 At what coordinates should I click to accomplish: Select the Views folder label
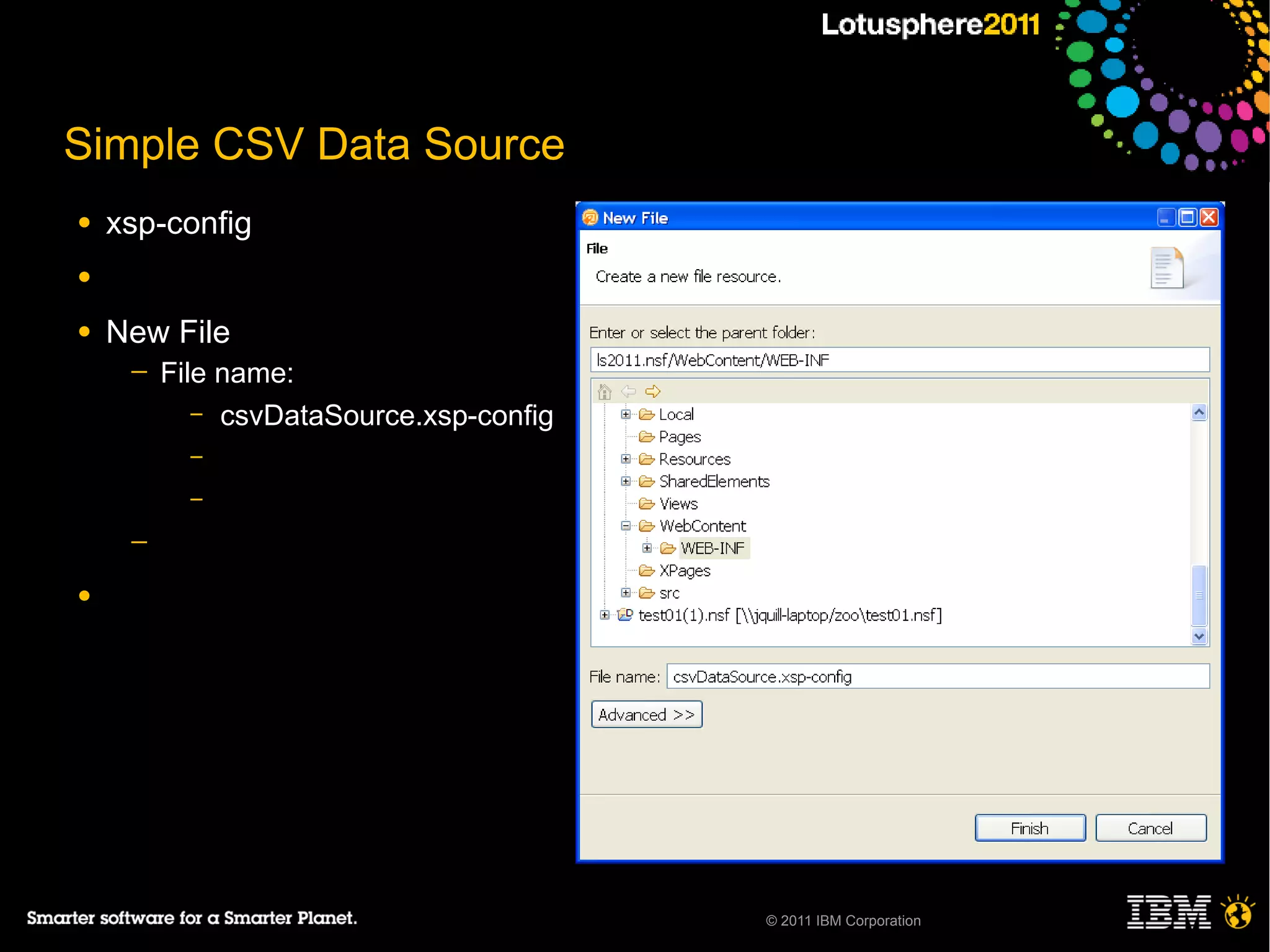[x=679, y=504]
